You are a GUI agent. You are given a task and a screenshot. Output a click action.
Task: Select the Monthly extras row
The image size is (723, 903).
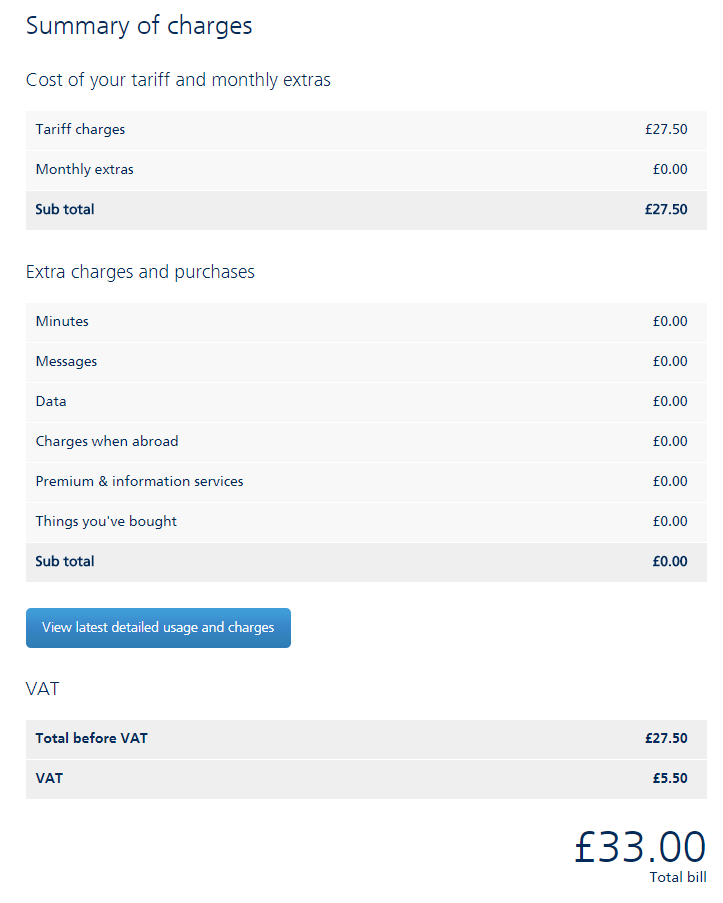point(366,170)
